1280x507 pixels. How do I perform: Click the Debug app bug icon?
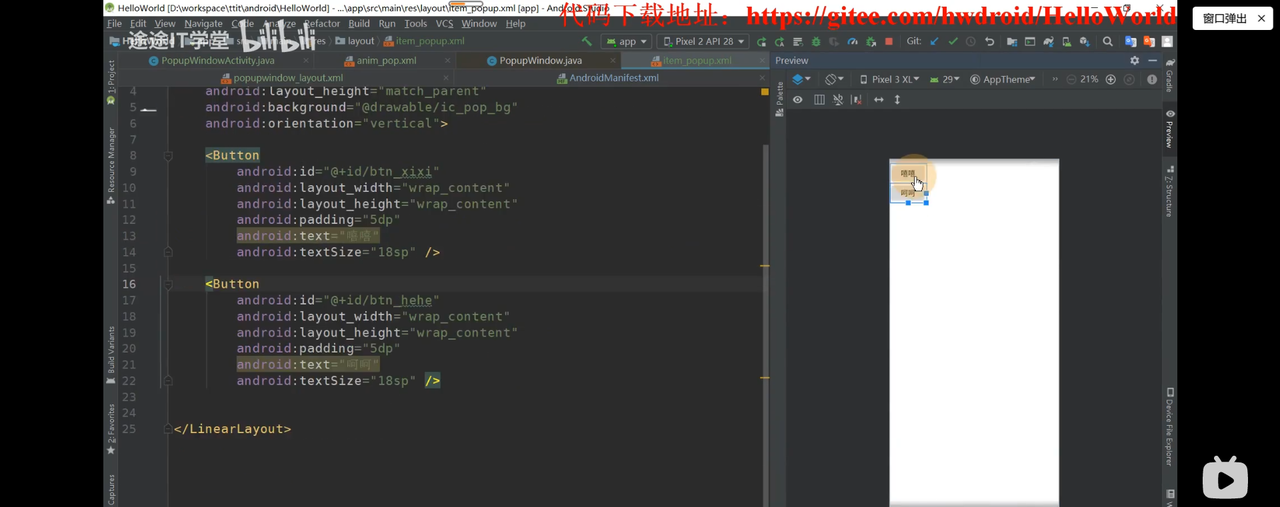pos(816,42)
